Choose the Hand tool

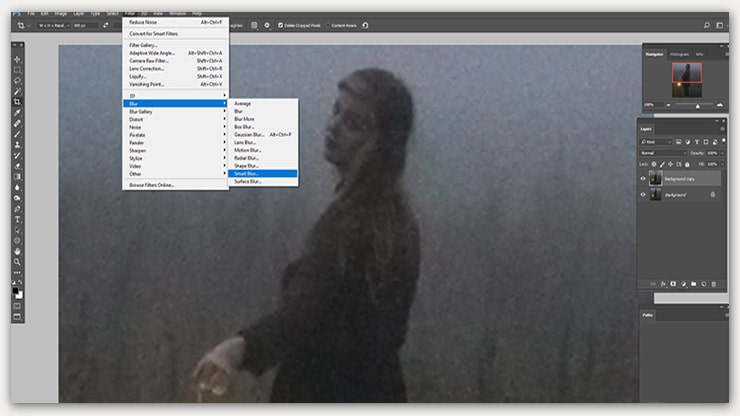click(17, 251)
